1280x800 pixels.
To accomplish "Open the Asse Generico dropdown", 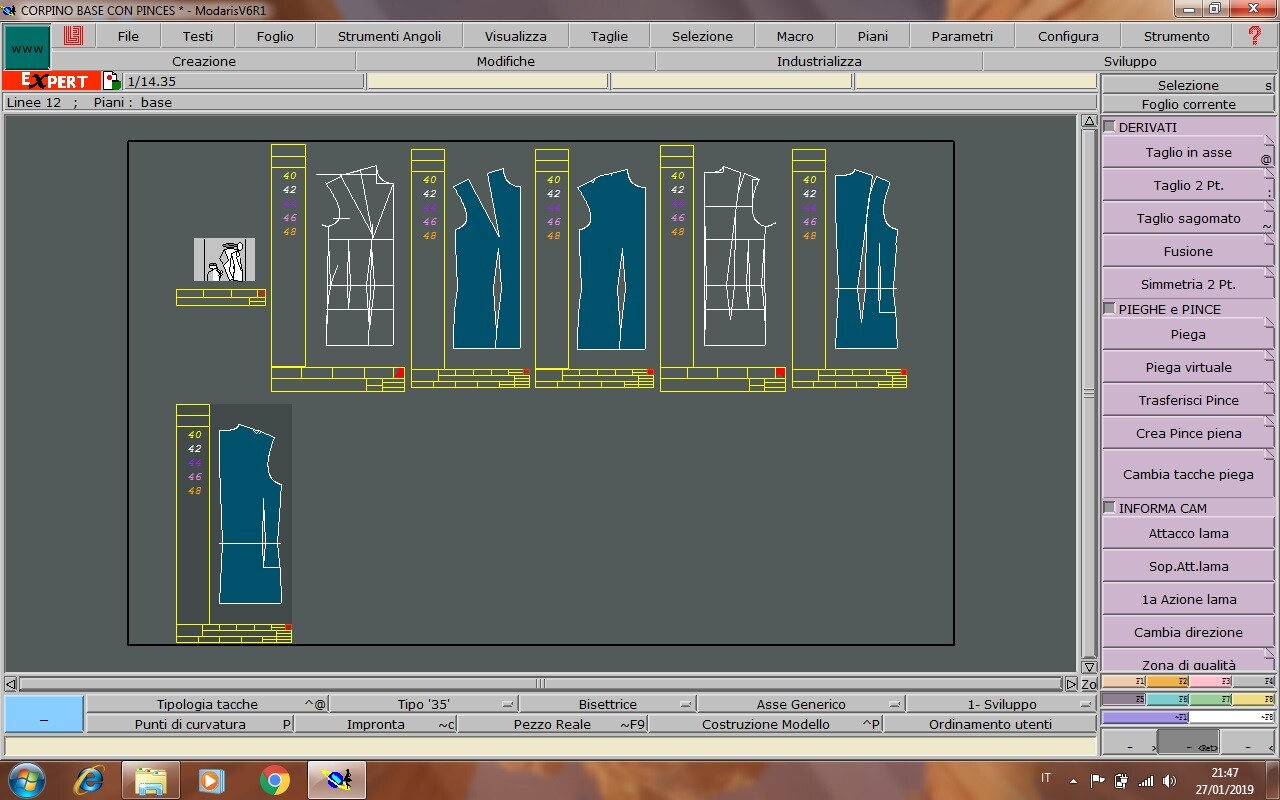I will [x=801, y=704].
